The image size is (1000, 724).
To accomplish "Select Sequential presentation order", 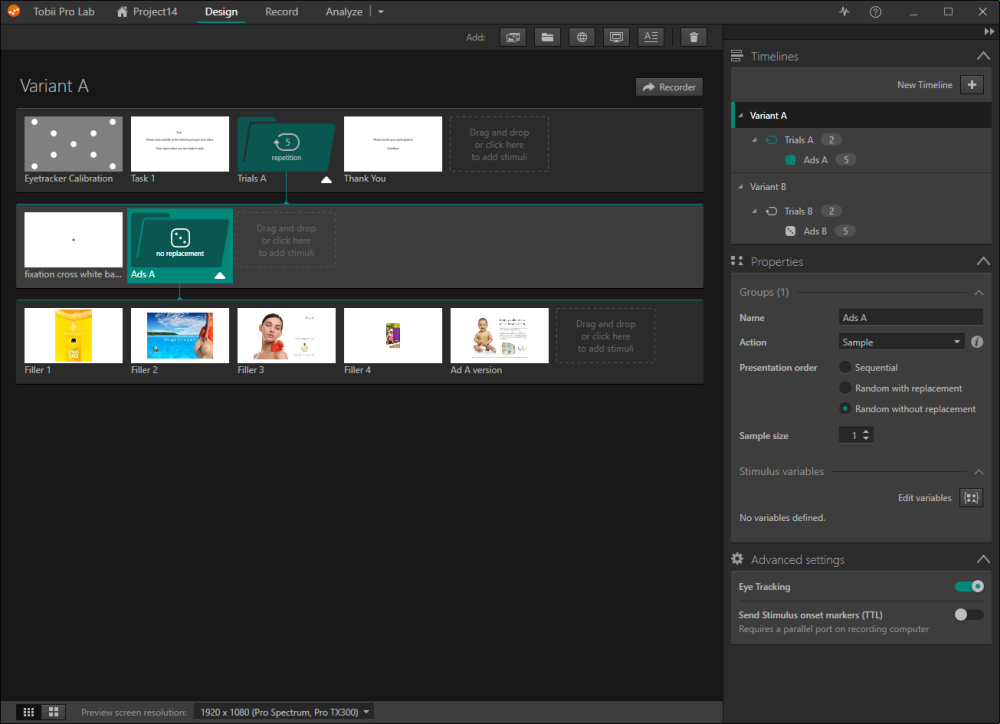I will 845,367.
